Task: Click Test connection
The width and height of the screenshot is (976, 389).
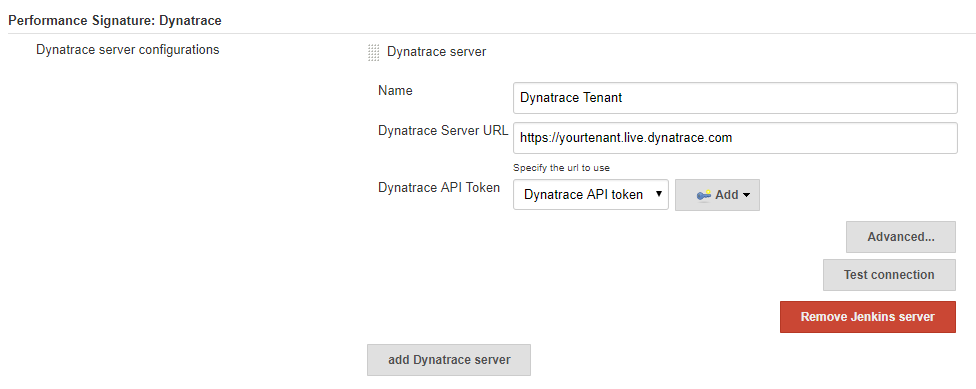Action: coord(889,275)
